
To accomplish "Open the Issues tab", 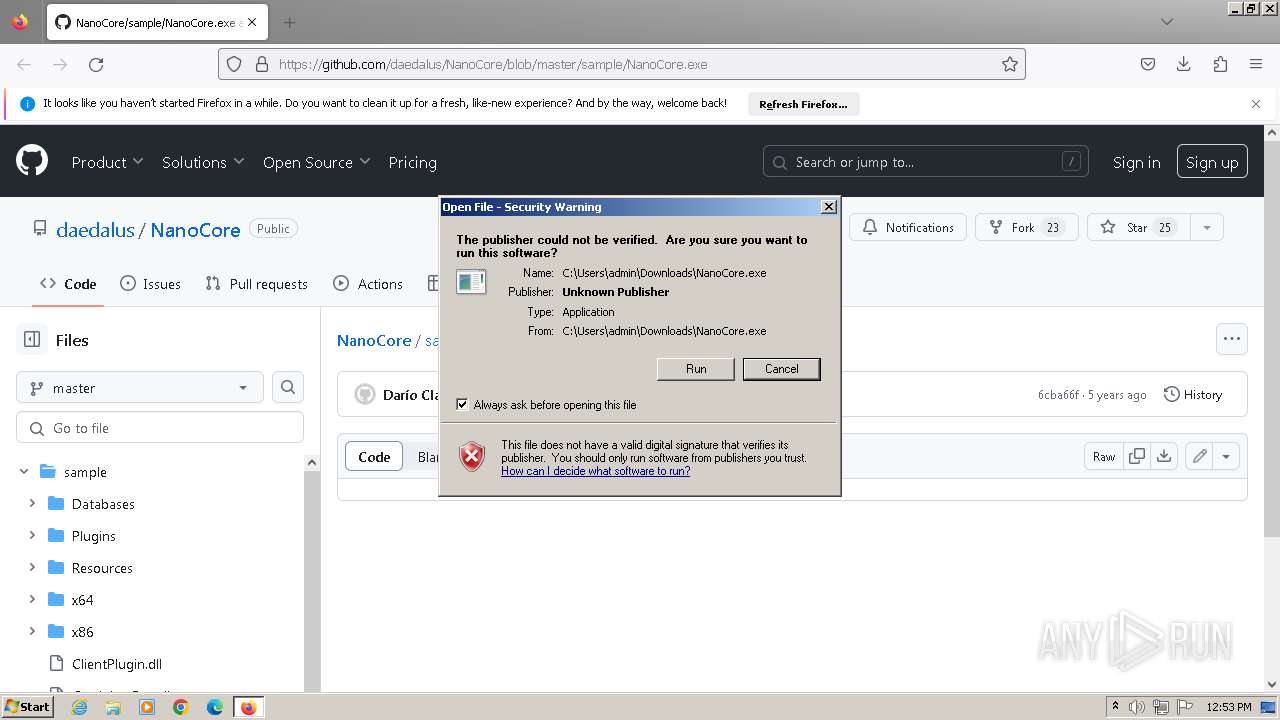I will click(150, 284).
